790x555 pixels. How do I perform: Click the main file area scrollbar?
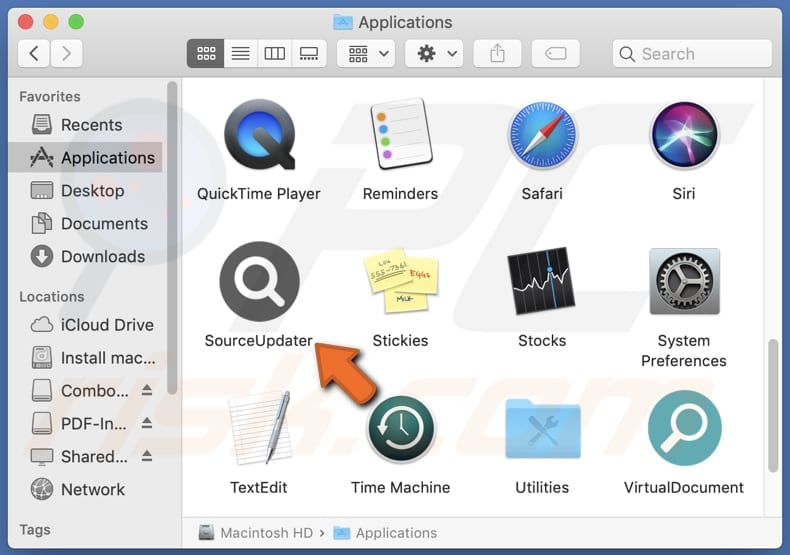point(773,405)
